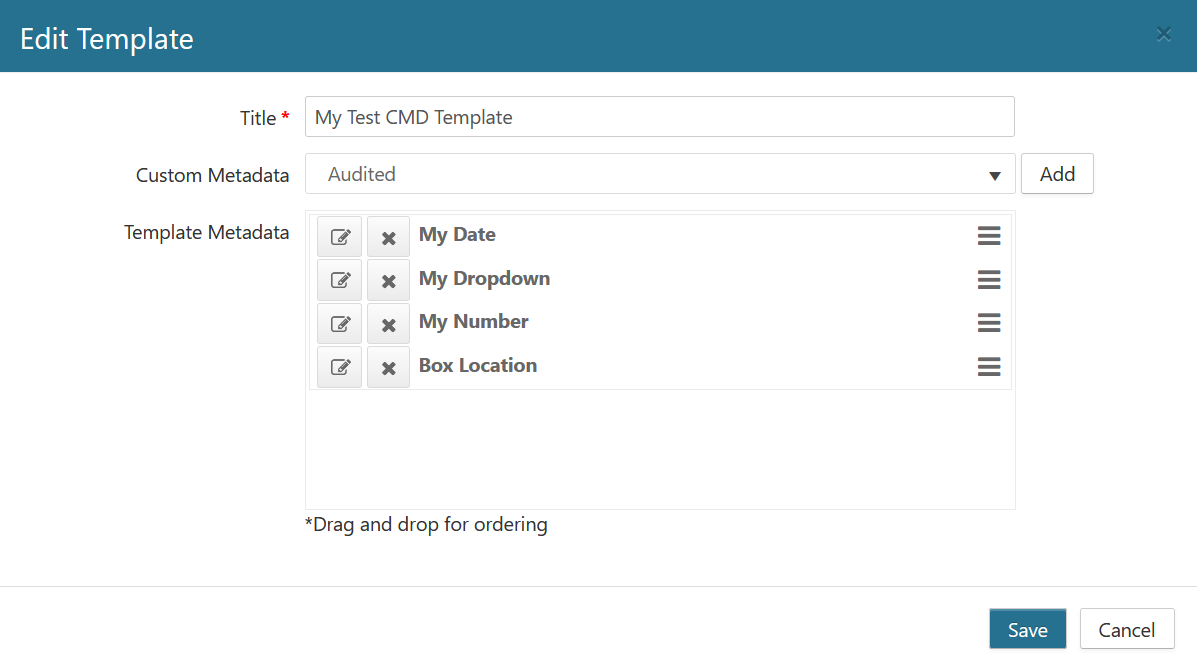Save the template changes
This screenshot has height=664, width=1197.
tap(1027, 629)
